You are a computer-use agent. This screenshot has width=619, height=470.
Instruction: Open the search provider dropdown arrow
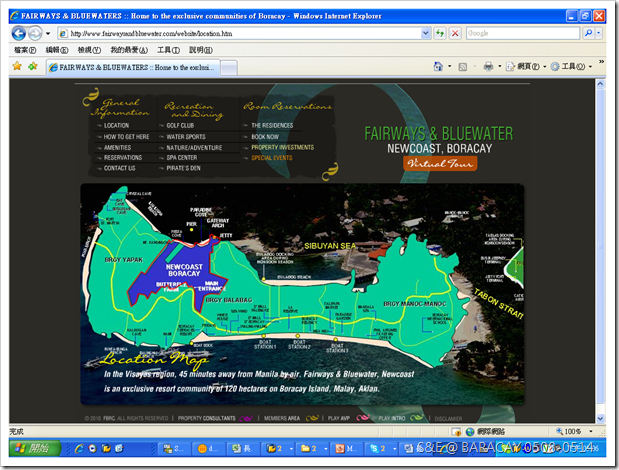pos(599,34)
